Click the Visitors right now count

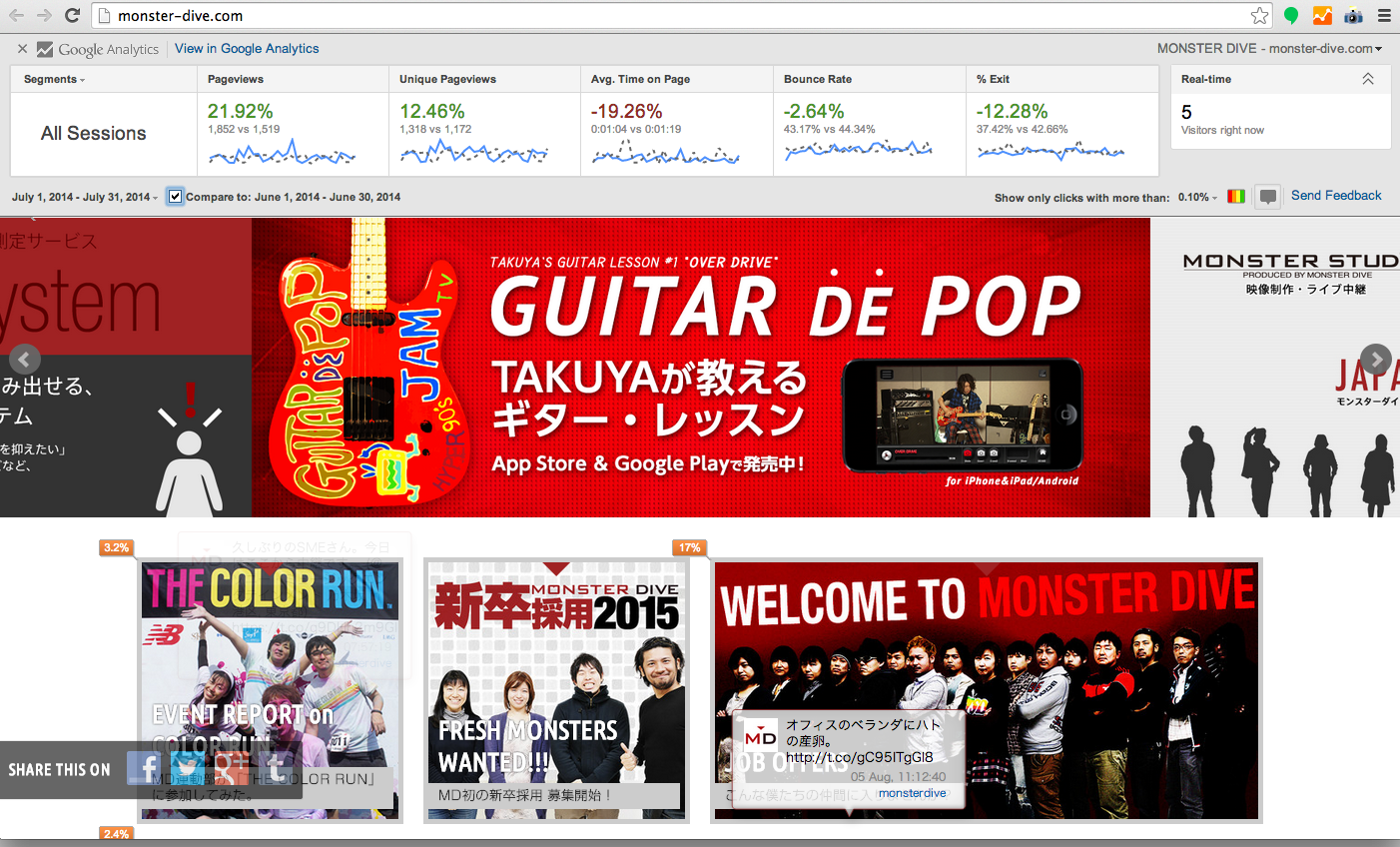[x=1186, y=112]
